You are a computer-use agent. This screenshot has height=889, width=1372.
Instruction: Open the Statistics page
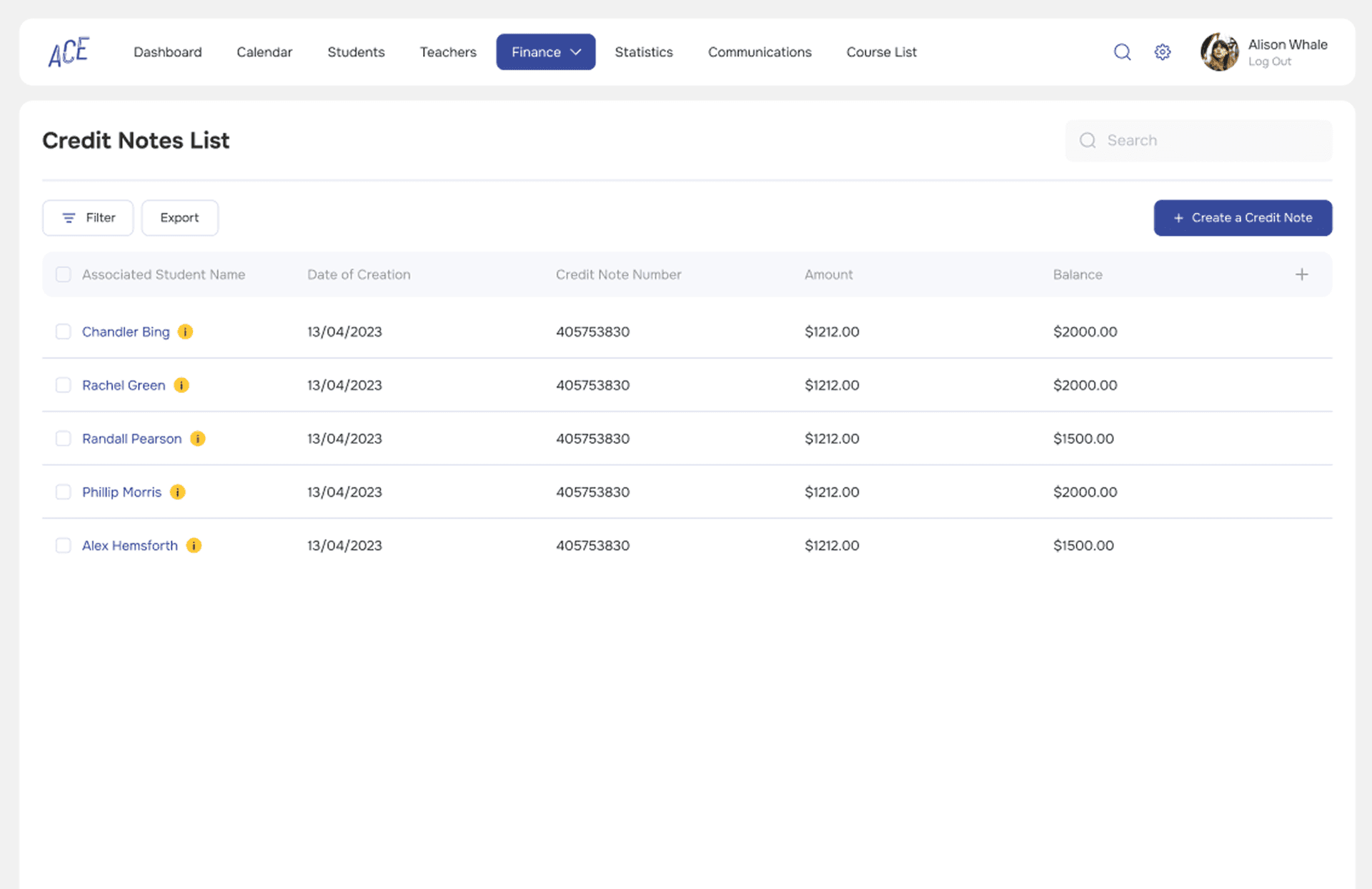point(644,51)
